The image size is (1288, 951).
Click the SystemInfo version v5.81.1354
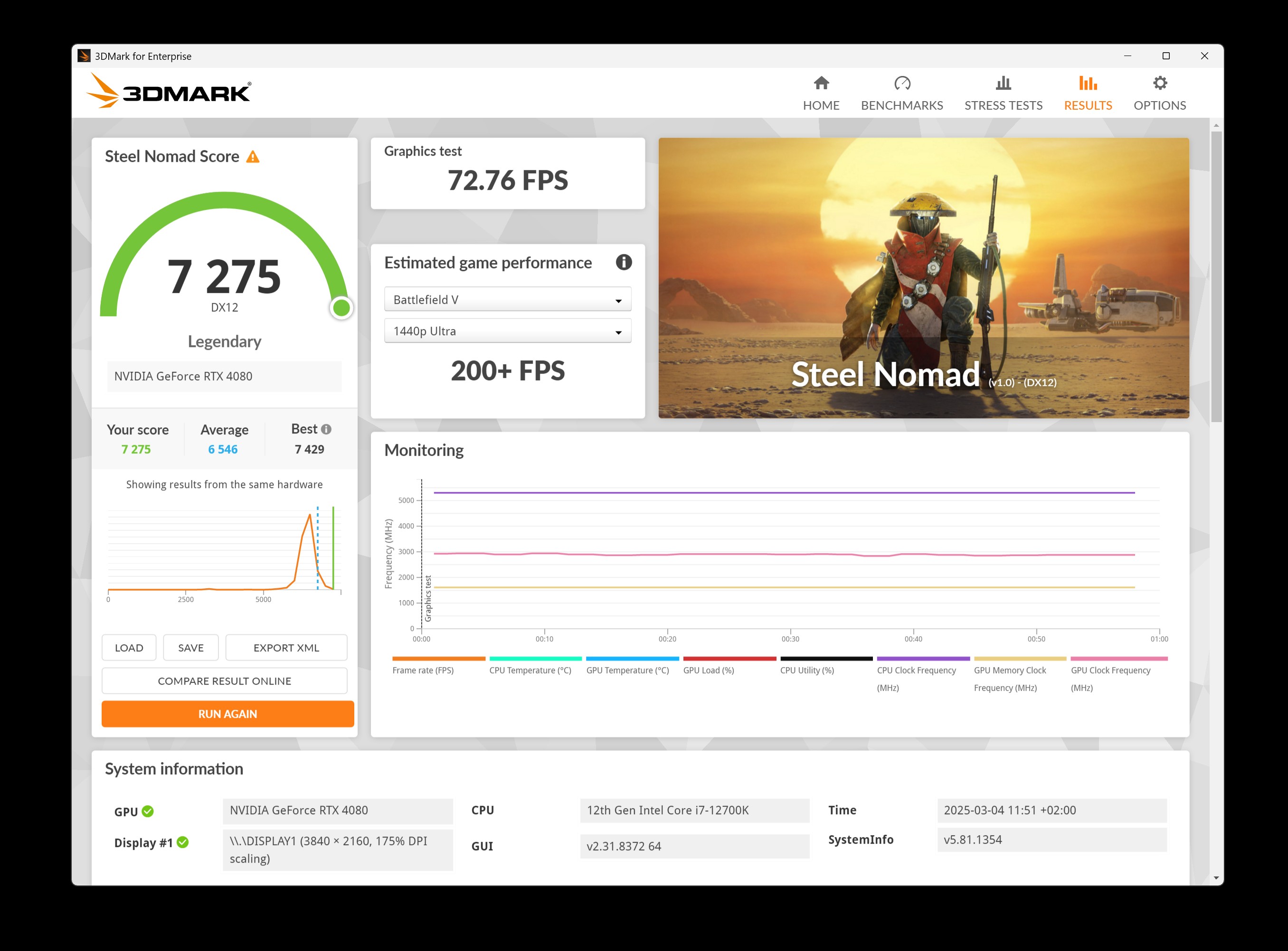(1052, 839)
